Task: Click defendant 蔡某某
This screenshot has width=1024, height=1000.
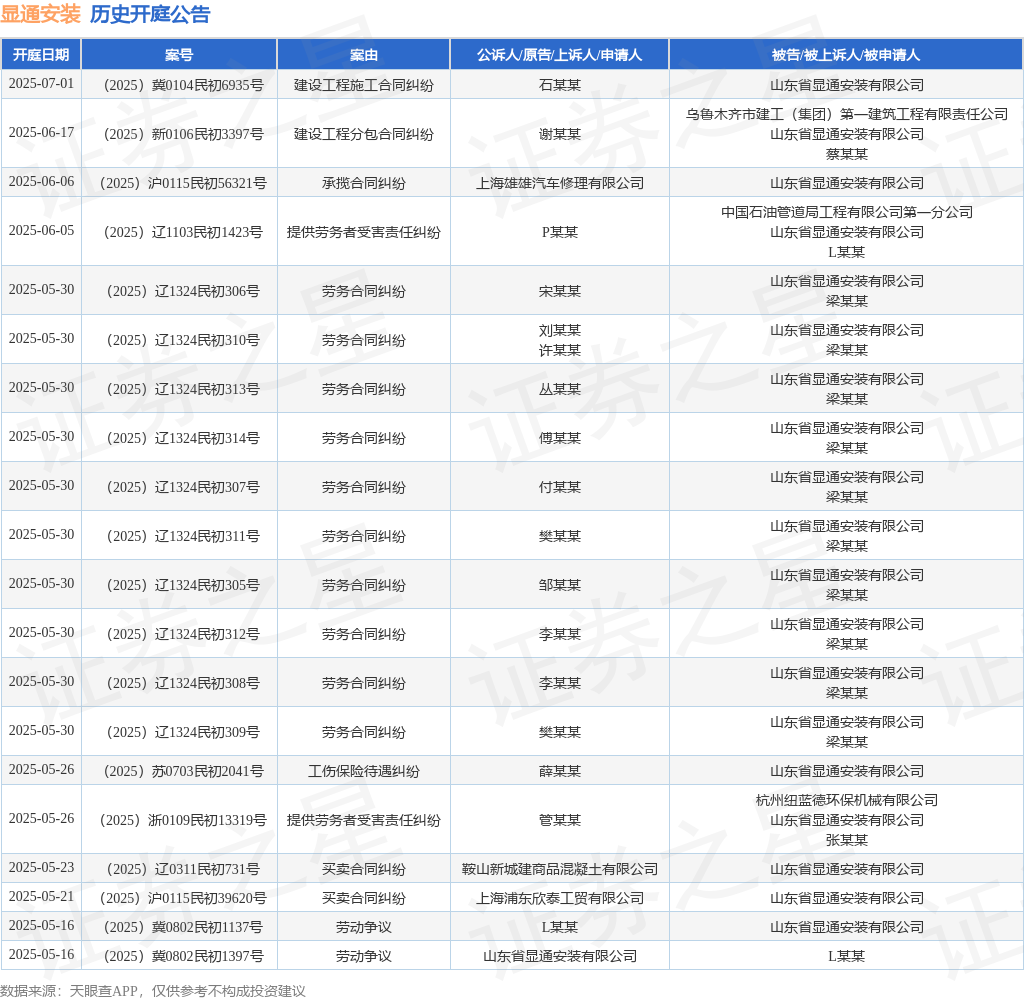Action: pyautogui.click(x=846, y=154)
